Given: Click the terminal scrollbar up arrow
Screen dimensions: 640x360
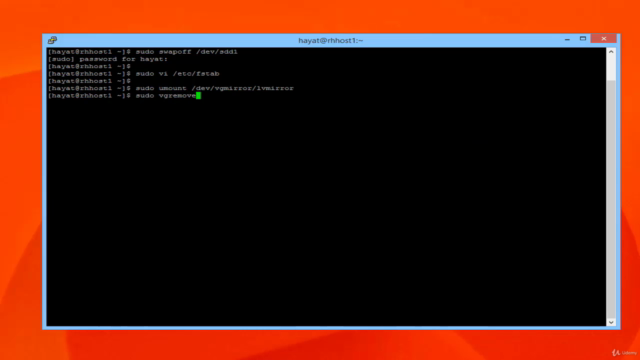Looking at the screenshot, I should (x=611, y=52).
